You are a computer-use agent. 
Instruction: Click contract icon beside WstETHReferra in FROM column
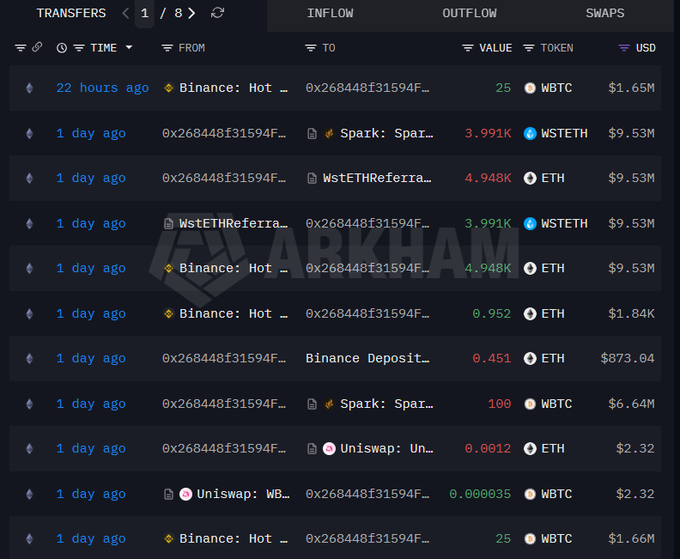click(x=169, y=224)
